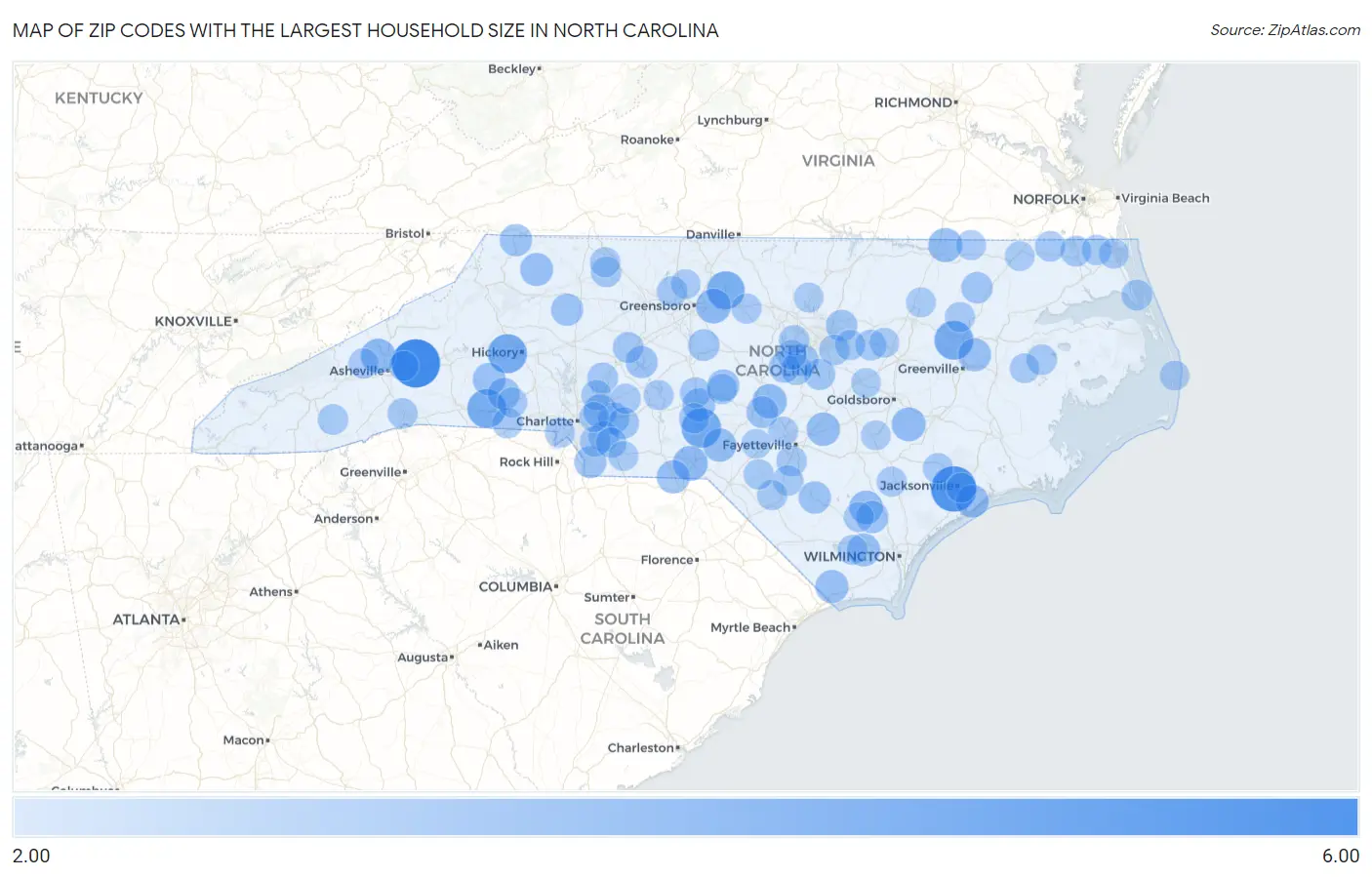This screenshot has width=1372, height=877.
Task: Click the Virginia Beach label
Action: coord(1165,198)
